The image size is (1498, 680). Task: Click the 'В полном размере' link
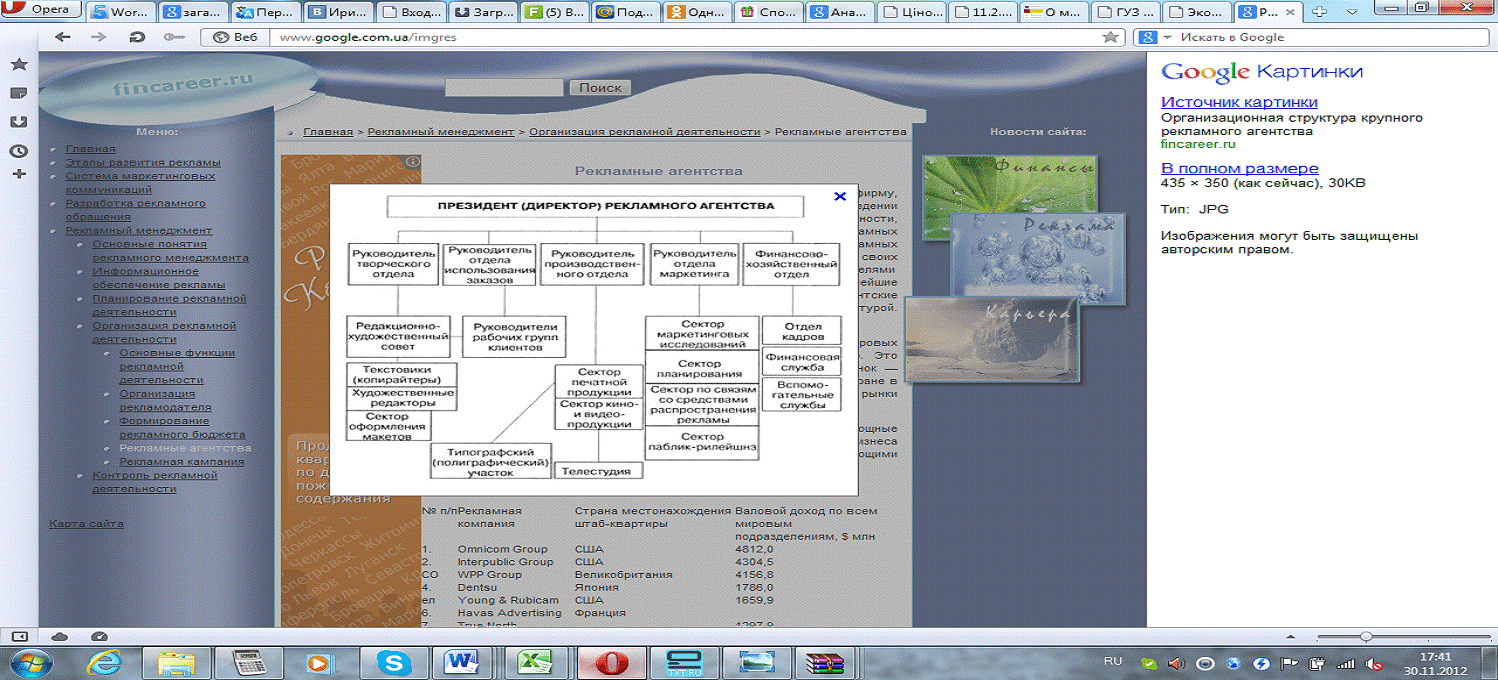coord(1239,168)
